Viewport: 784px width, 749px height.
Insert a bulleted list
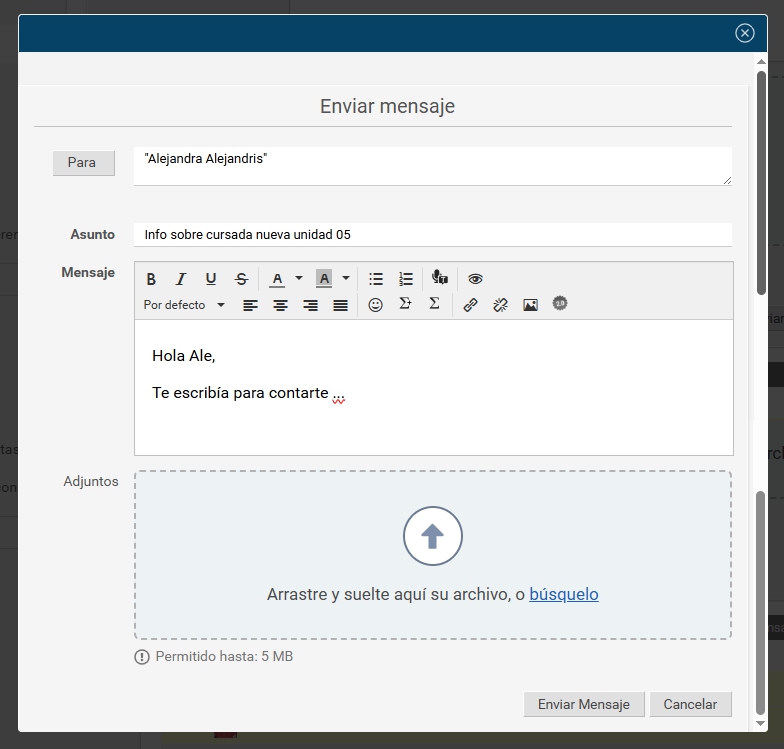(x=376, y=279)
